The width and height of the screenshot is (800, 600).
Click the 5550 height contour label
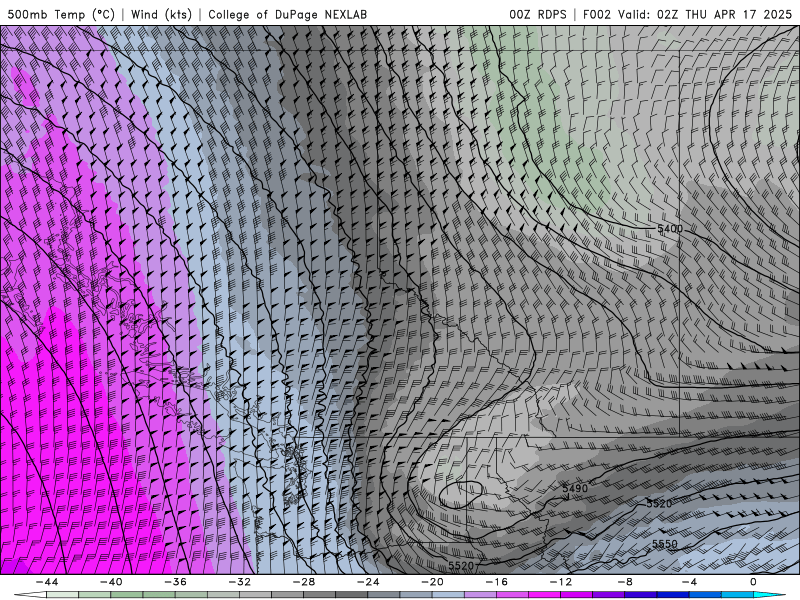[665, 544]
